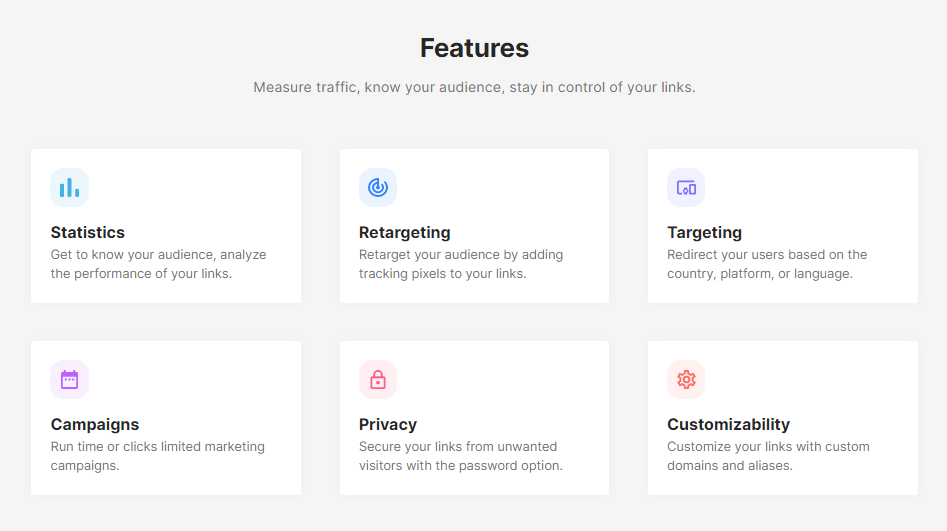The width and height of the screenshot is (947, 531).
Task: Click the 'Retarget your audience by adding' text
Action: click(x=461, y=264)
